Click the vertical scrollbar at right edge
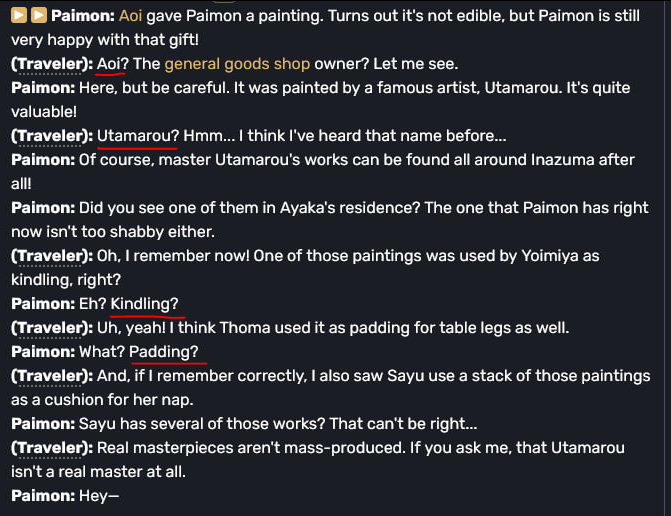 [x=667, y=258]
